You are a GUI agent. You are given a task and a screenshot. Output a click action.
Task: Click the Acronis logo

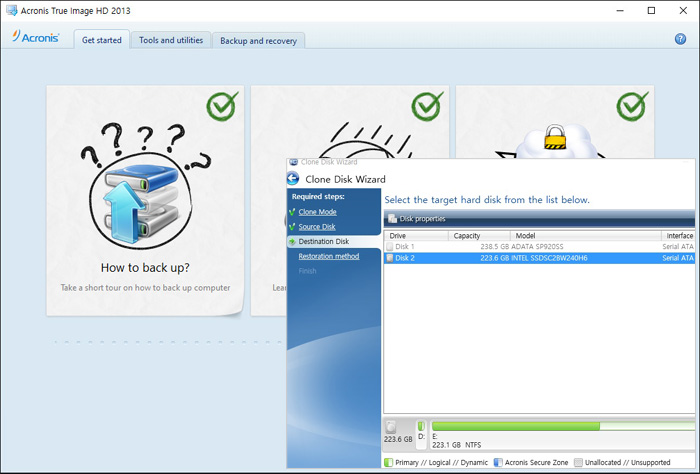point(36,39)
